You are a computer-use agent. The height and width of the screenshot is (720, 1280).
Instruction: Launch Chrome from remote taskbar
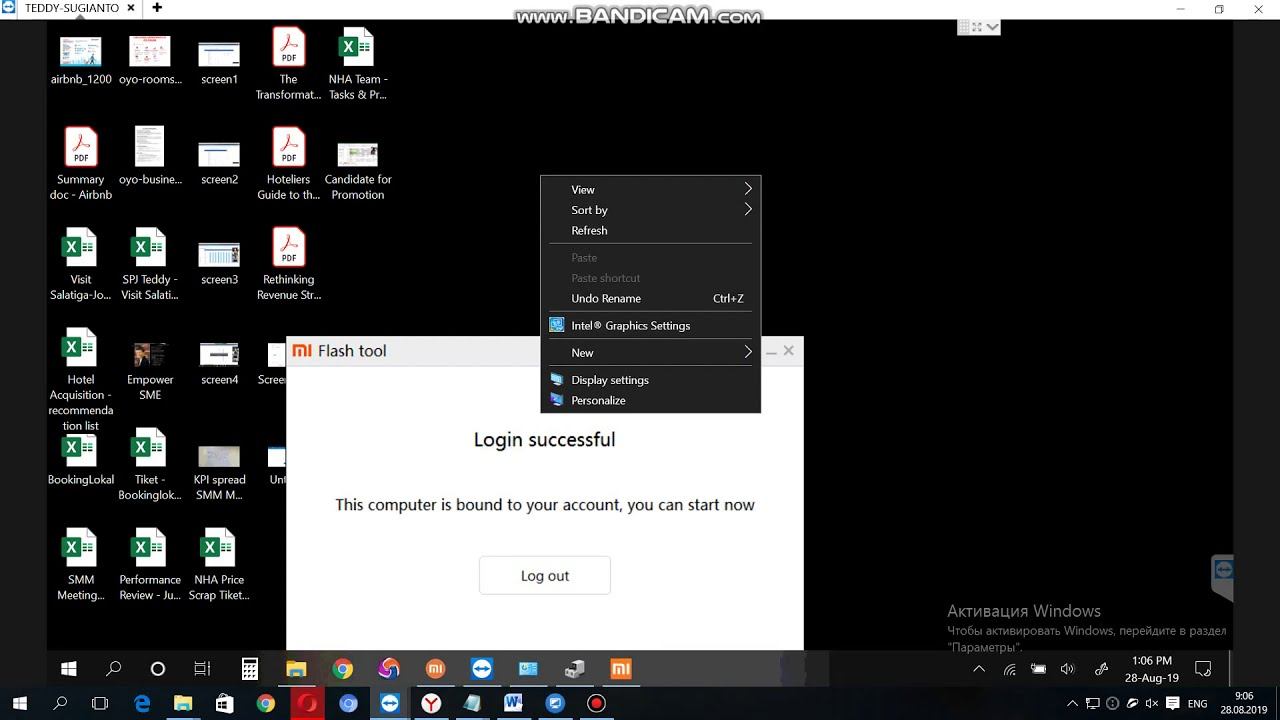[x=343, y=669]
